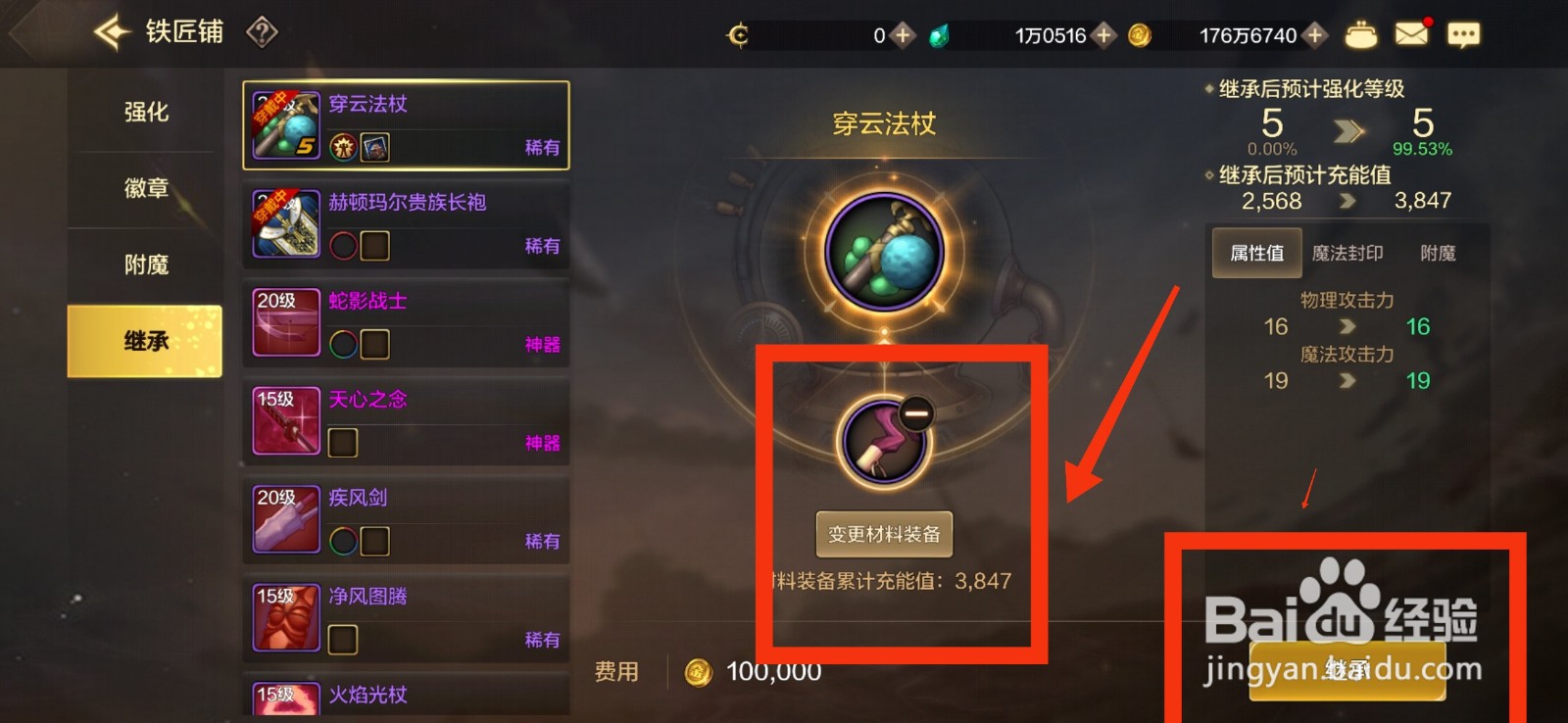Select 赫顿玛尔贵族长袍 from equipment list
This screenshot has height=723, width=1568.
tap(406, 224)
